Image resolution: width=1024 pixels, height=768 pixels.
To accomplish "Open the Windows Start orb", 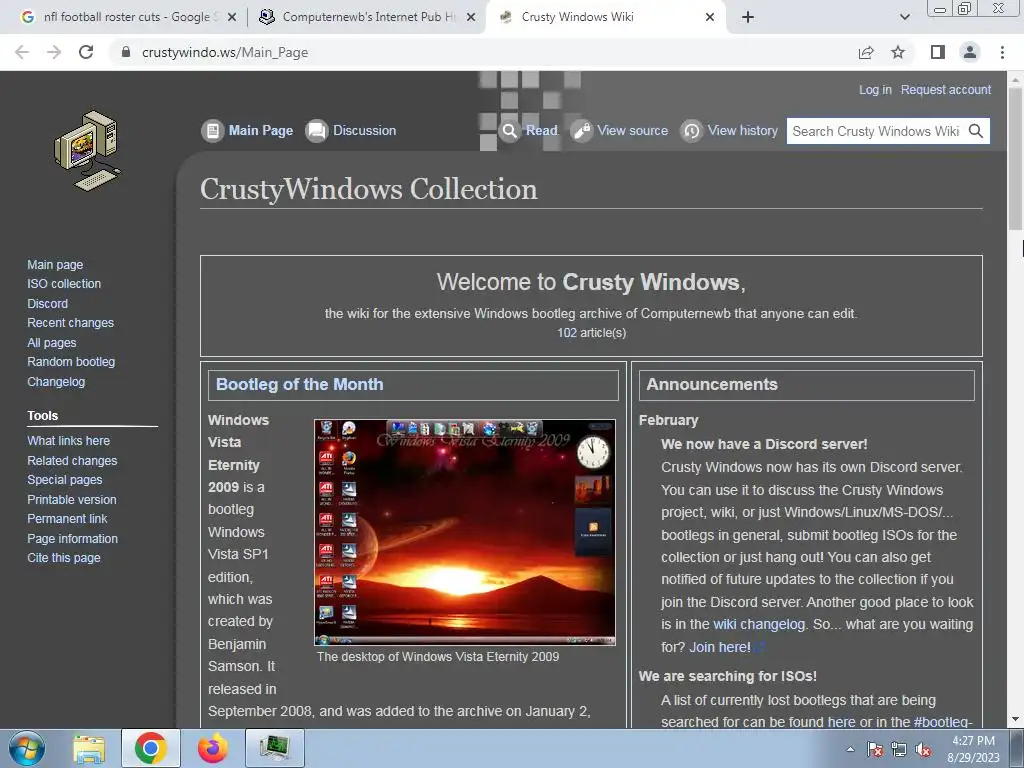I will click(27, 748).
